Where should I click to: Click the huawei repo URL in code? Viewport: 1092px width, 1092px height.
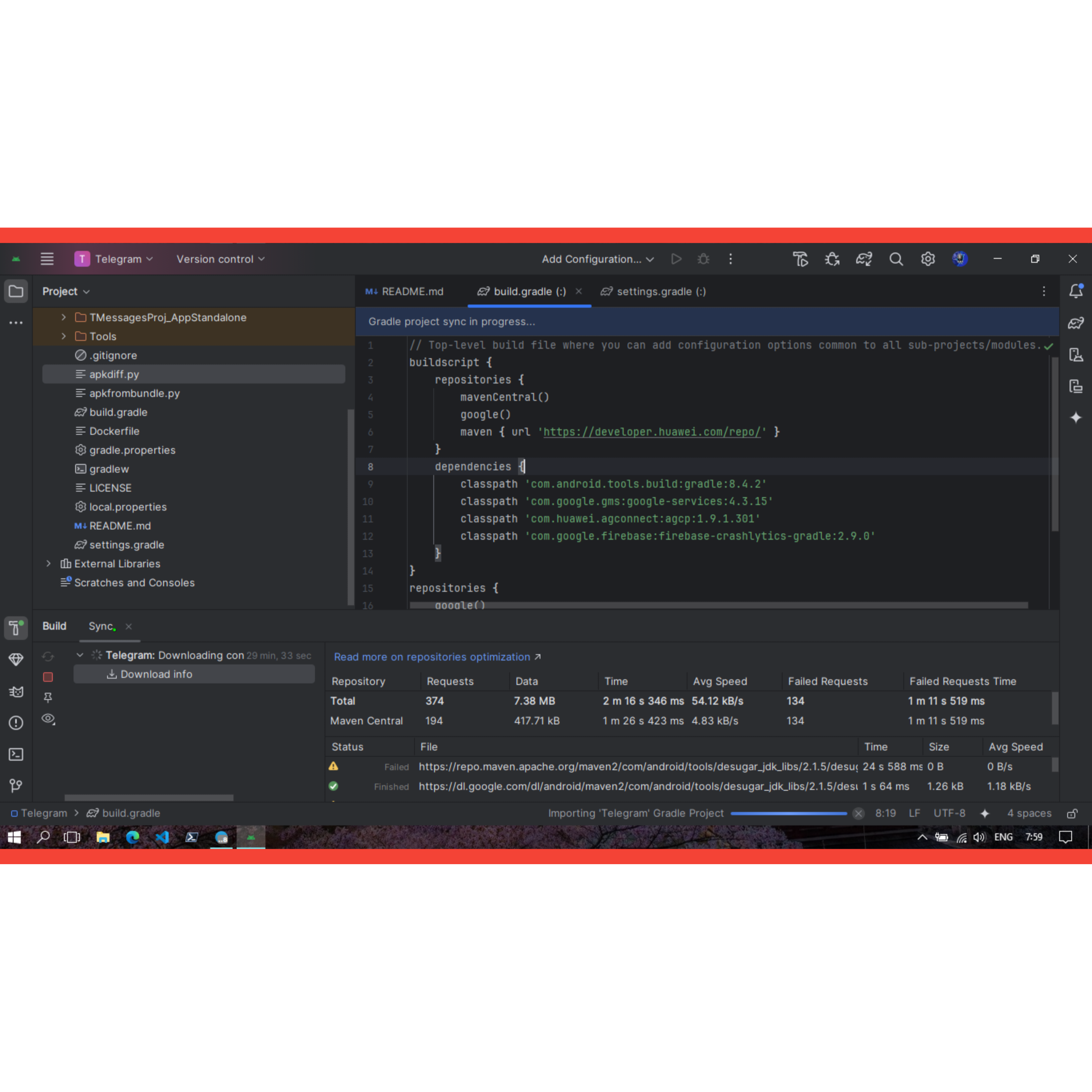click(652, 432)
